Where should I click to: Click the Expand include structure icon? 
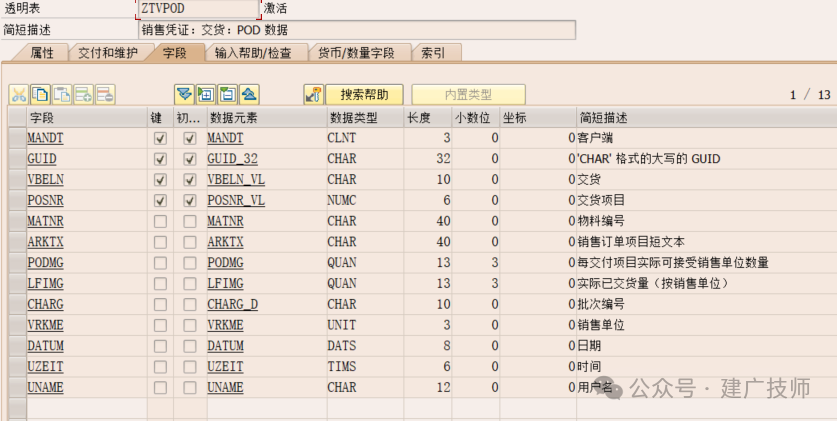pyautogui.click(x=206, y=95)
